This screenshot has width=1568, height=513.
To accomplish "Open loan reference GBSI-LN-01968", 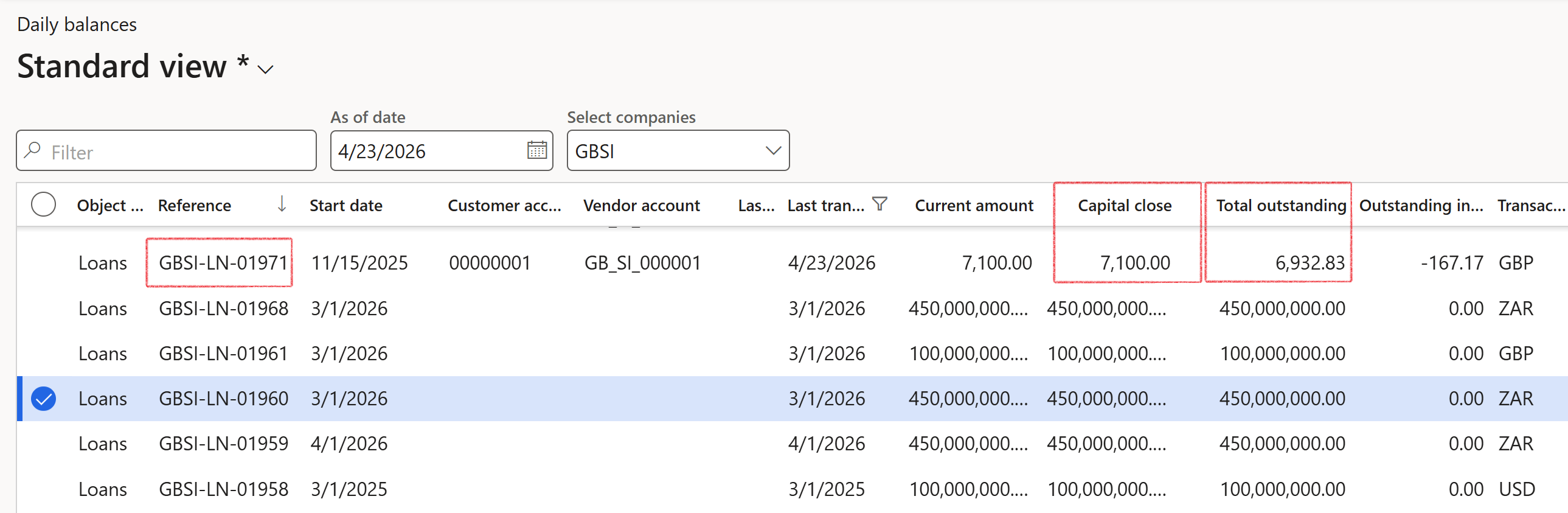I will (x=223, y=309).
